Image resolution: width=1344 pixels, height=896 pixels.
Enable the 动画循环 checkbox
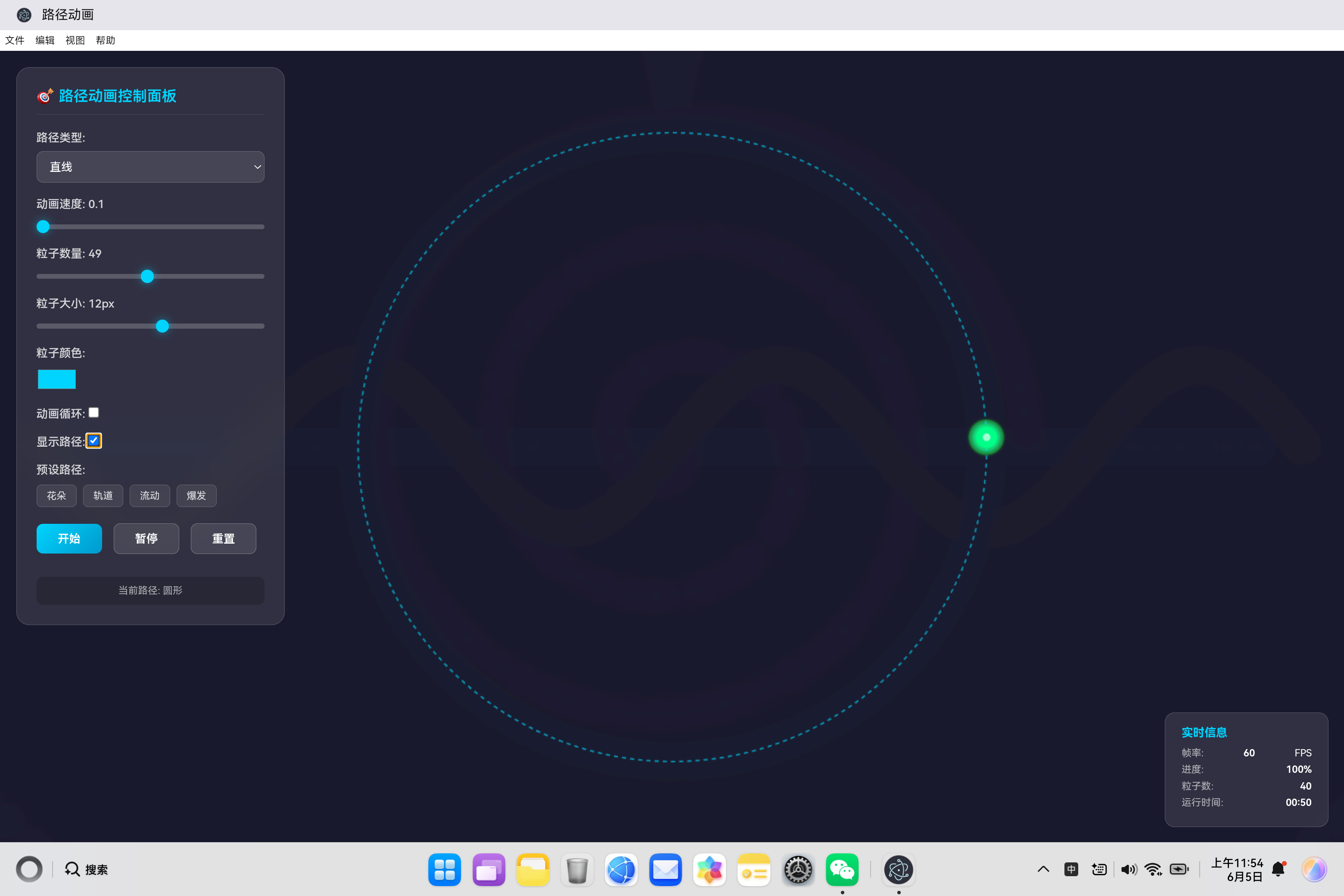[x=94, y=413]
